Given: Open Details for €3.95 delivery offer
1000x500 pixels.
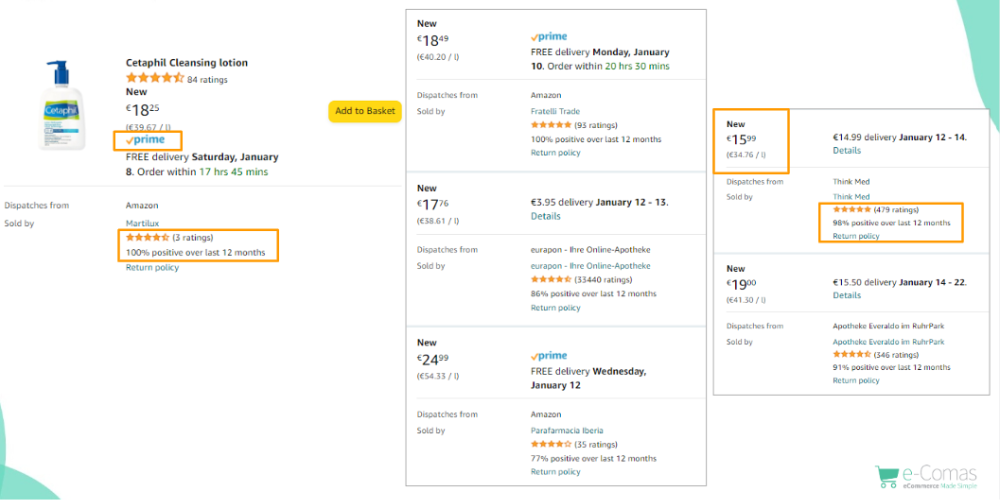Looking at the screenshot, I should (x=545, y=216).
